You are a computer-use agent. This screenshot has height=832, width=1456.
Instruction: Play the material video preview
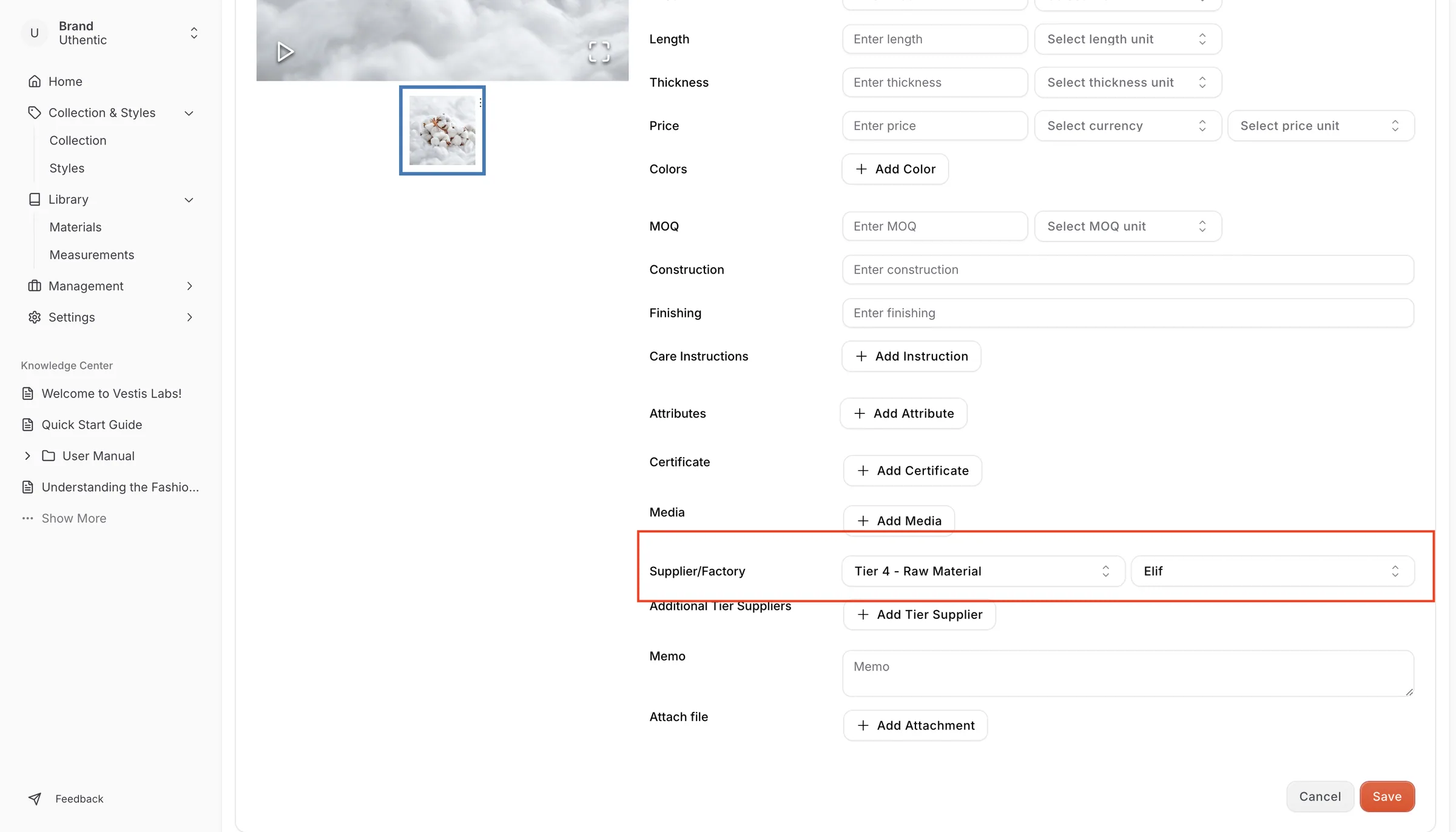(285, 52)
